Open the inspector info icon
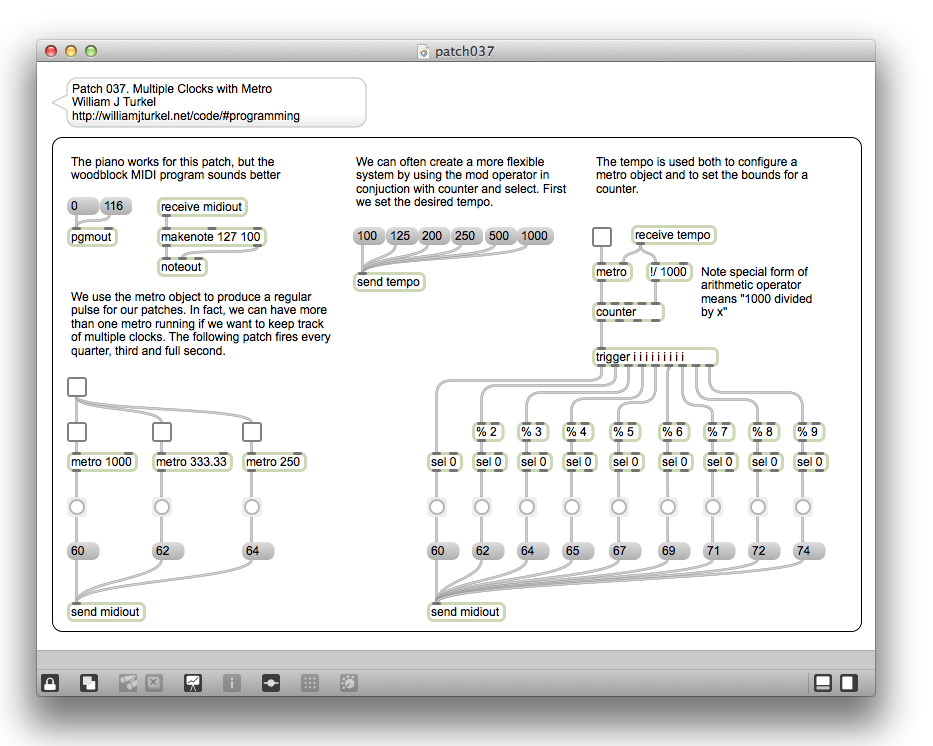This screenshot has width=933, height=746. [231, 683]
